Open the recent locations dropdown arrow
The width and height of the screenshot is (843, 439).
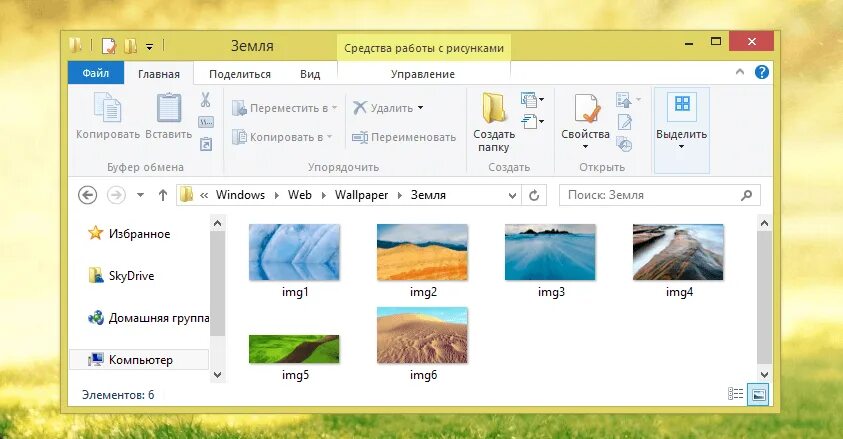click(140, 195)
